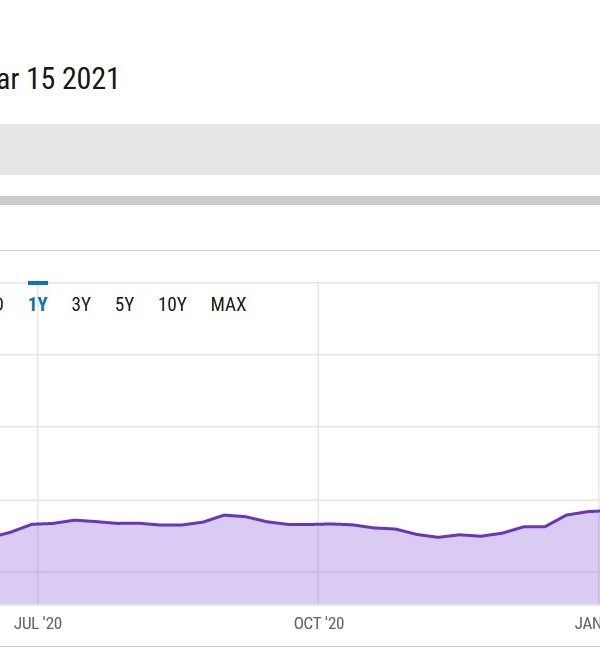Click chart line at JUL '20 gridline
This screenshot has height=664, width=600.
click(x=38, y=524)
